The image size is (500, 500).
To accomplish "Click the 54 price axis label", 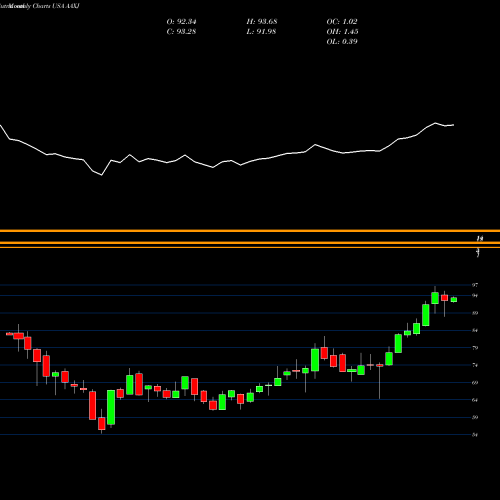I will coord(475,435).
